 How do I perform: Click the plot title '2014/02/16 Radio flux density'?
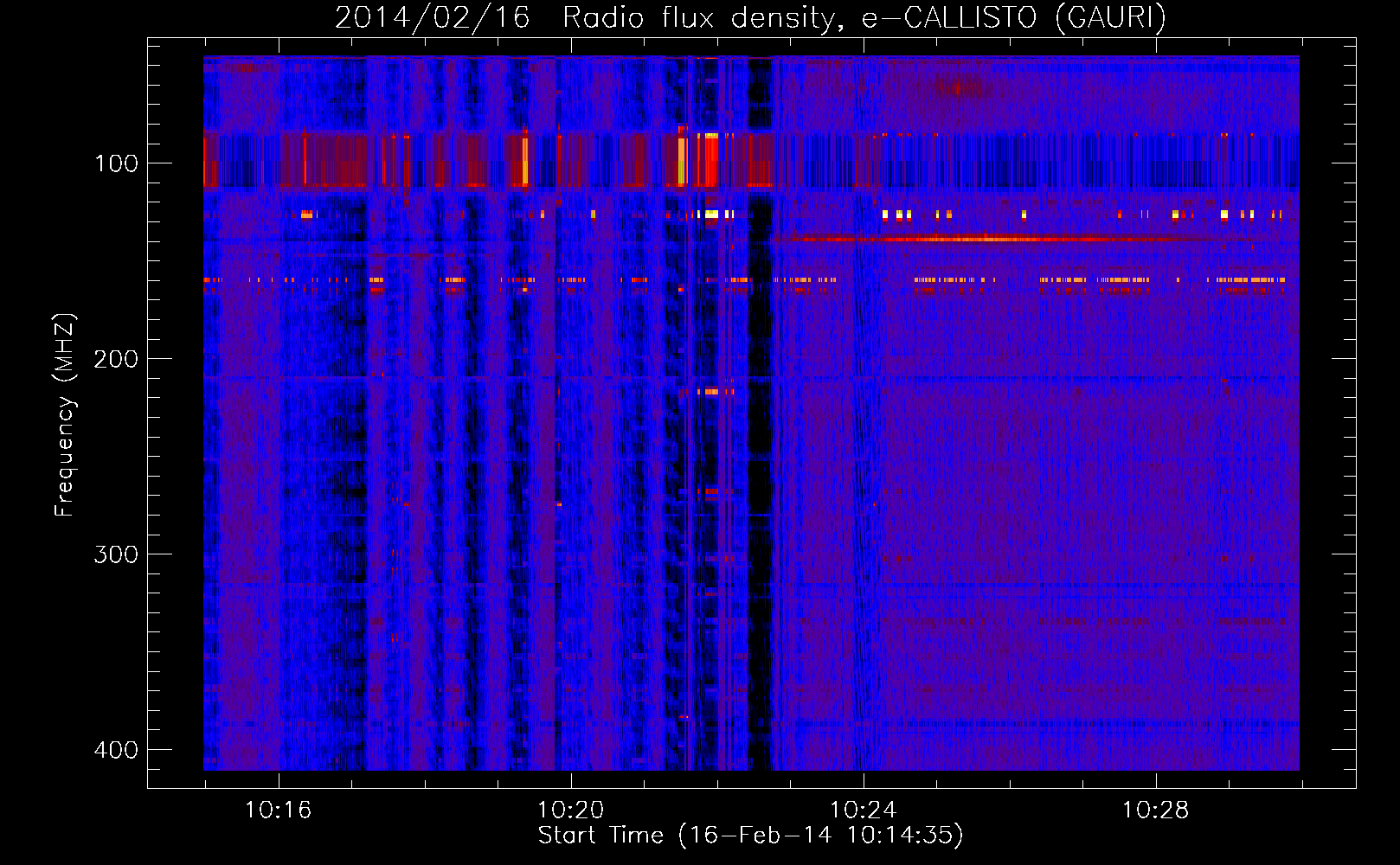tap(750, 17)
